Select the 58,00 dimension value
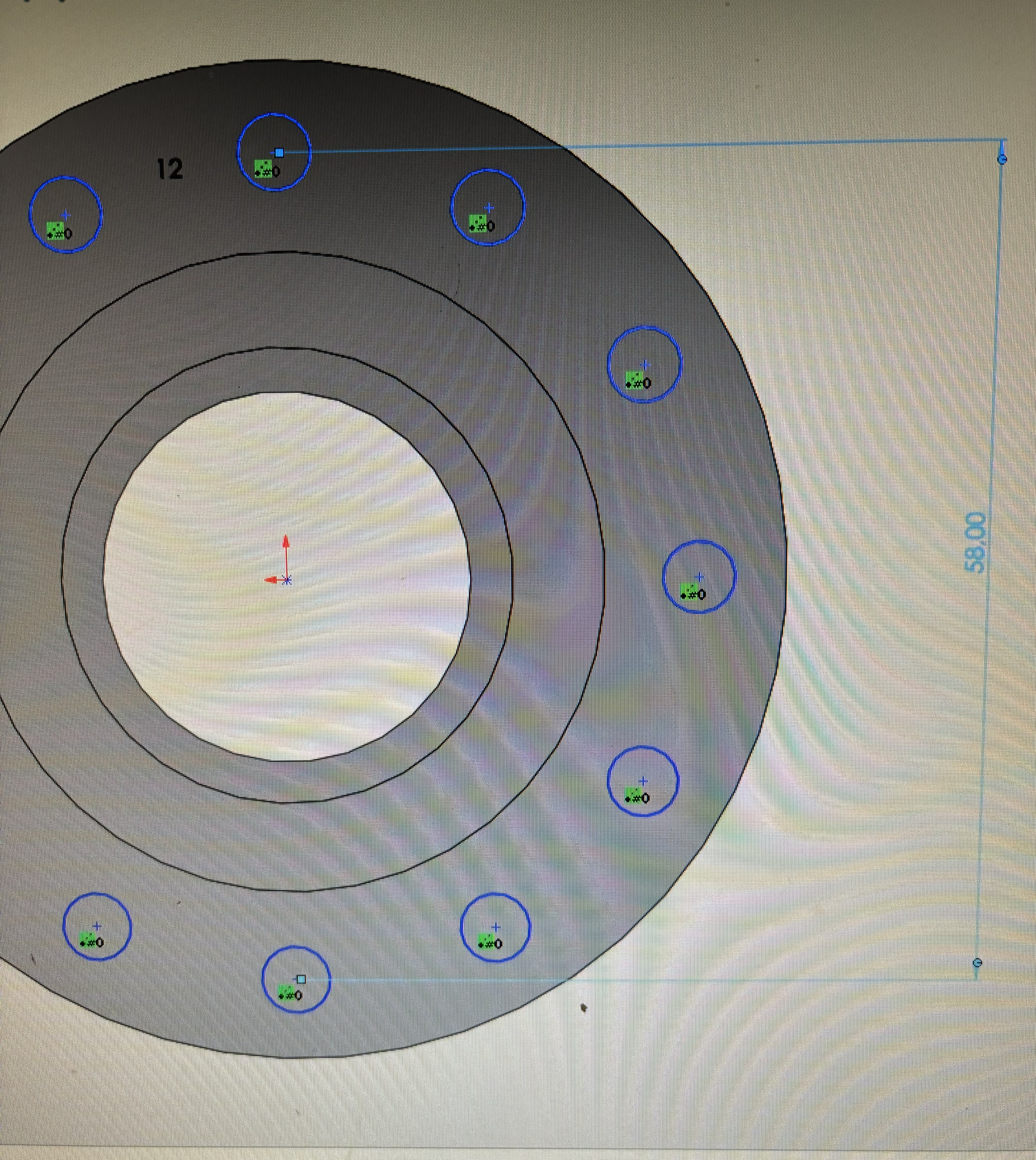 (x=975, y=542)
